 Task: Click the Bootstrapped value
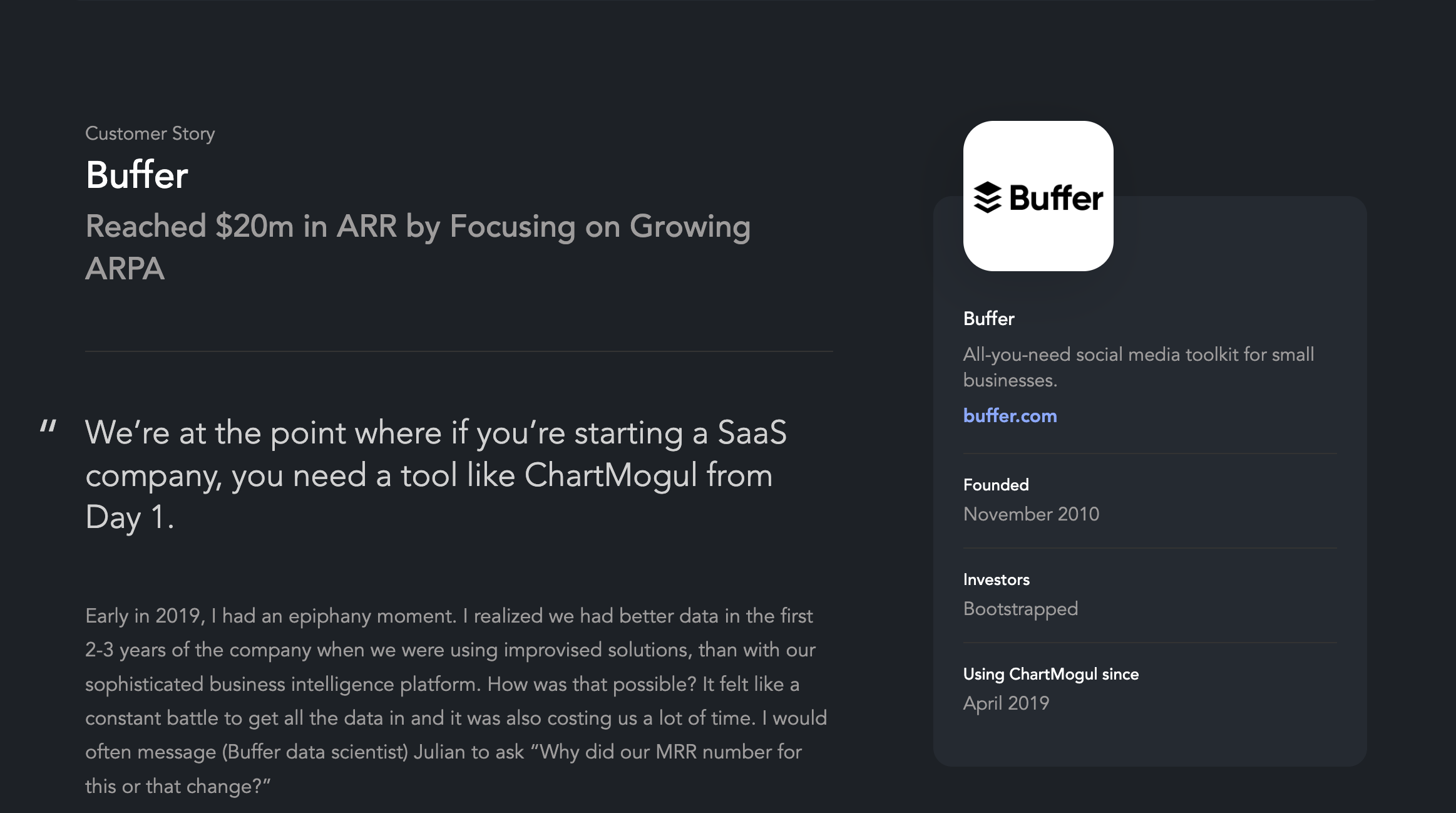click(1020, 608)
